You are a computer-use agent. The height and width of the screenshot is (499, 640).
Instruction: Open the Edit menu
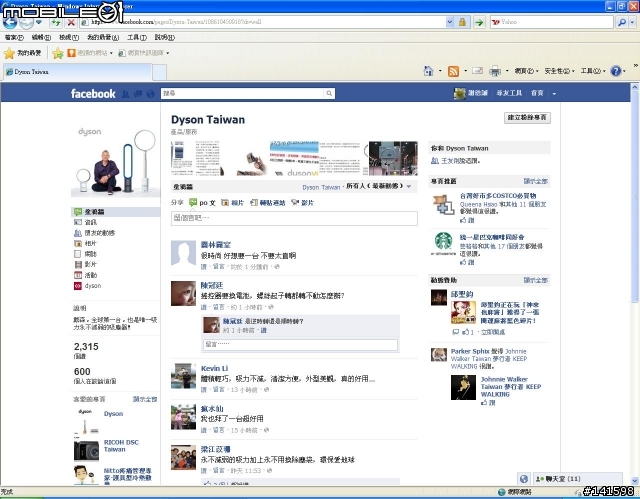point(41,38)
